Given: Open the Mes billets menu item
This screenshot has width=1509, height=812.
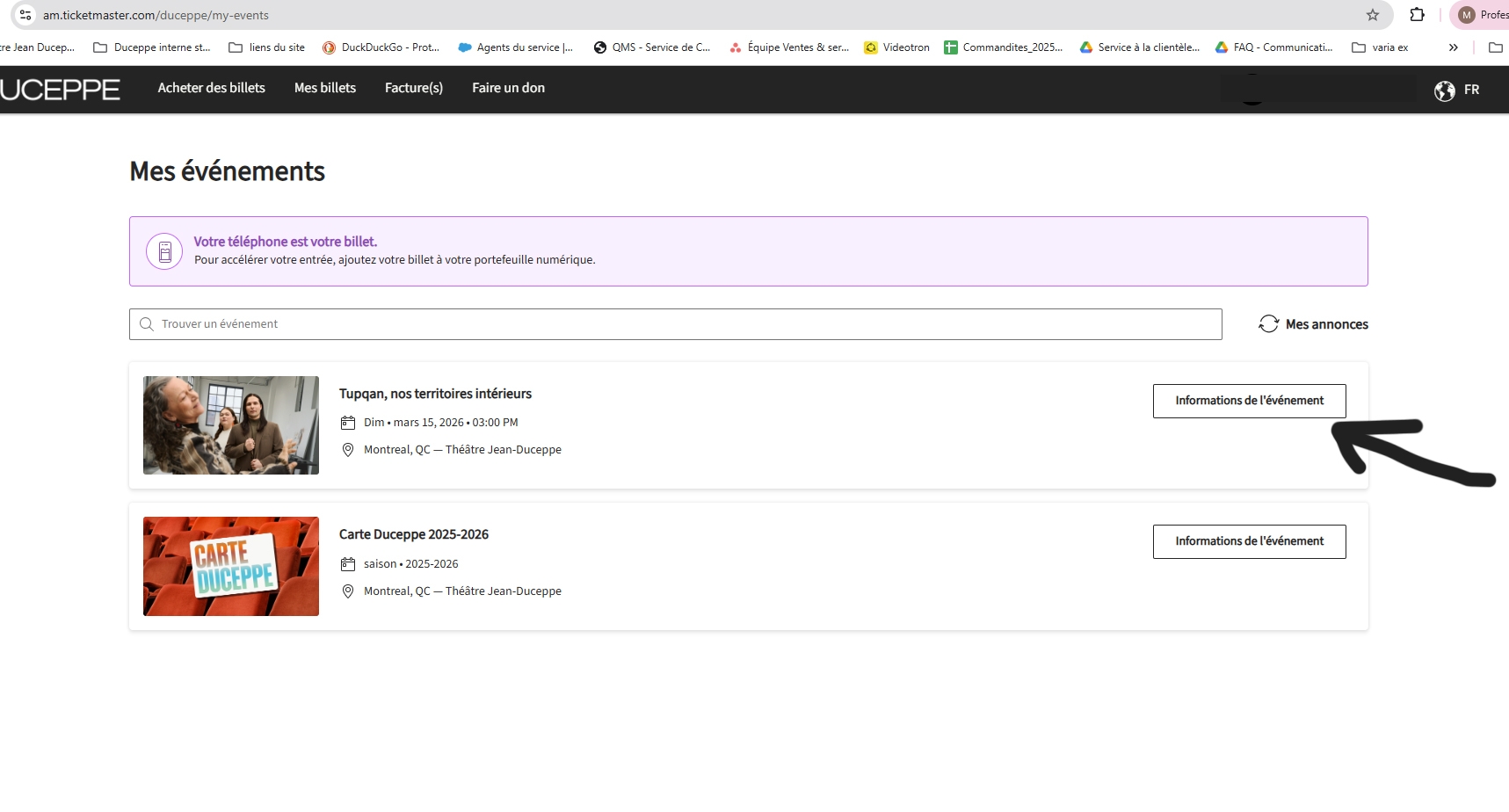Looking at the screenshot, I should click(x=325, y=88).
